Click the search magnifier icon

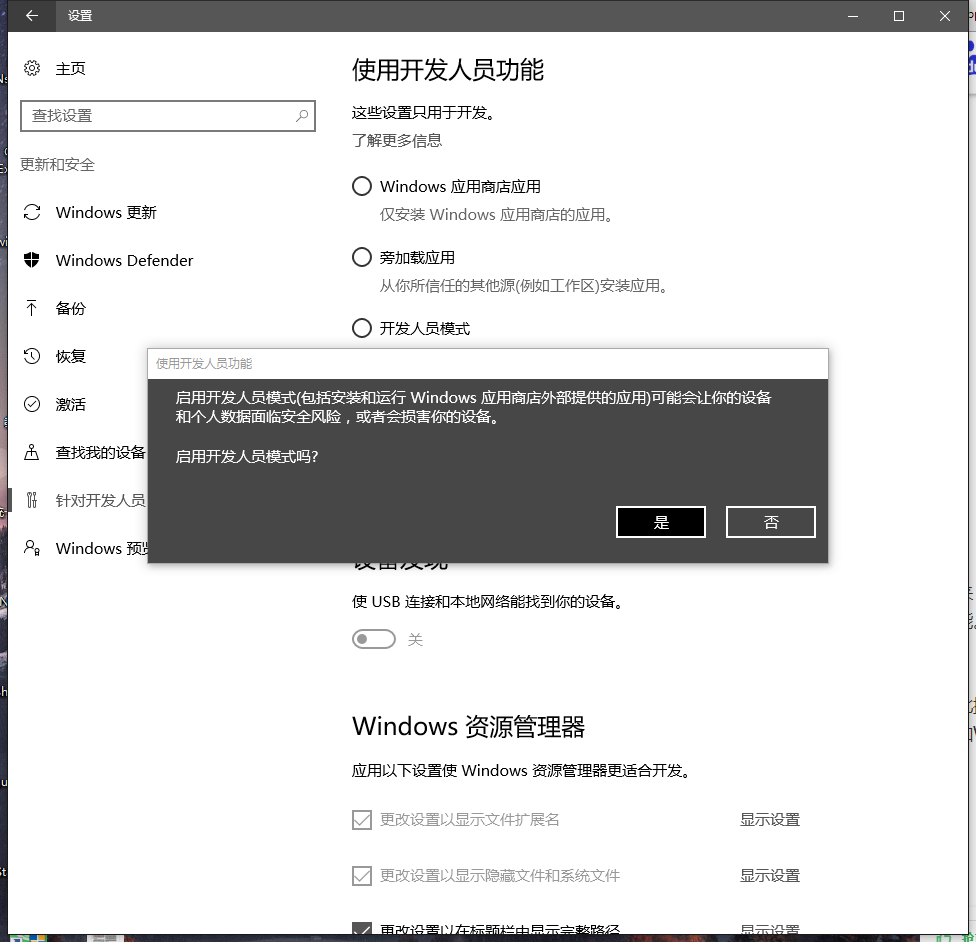302,116
